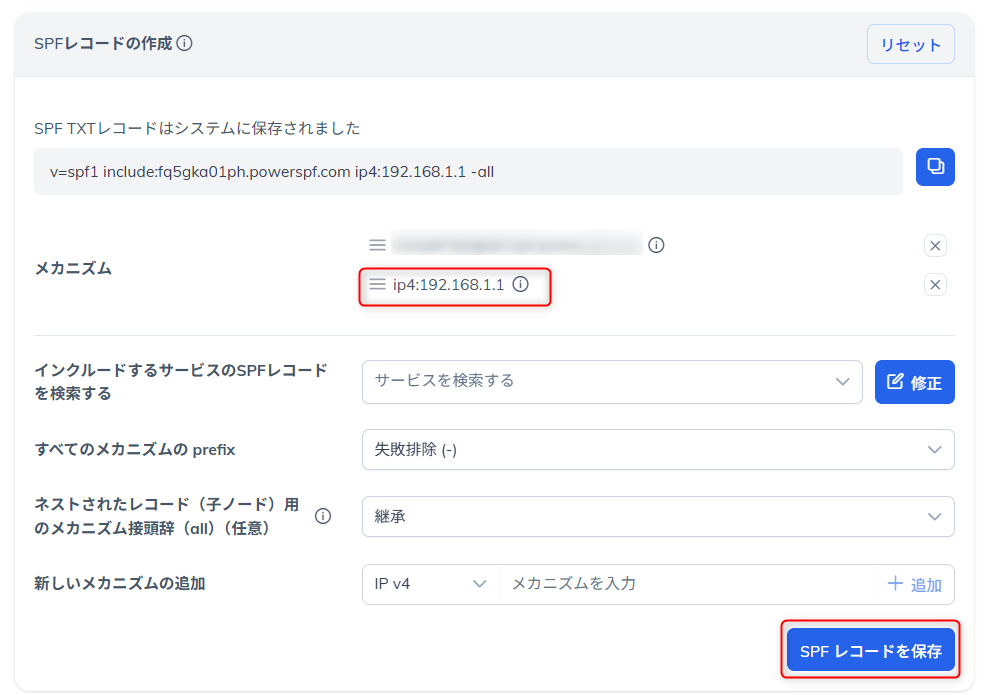Viewport: 988px width, 695px height.
Task: Open the 継承 nested mechanism dropdown
Action: pos(658,516)
